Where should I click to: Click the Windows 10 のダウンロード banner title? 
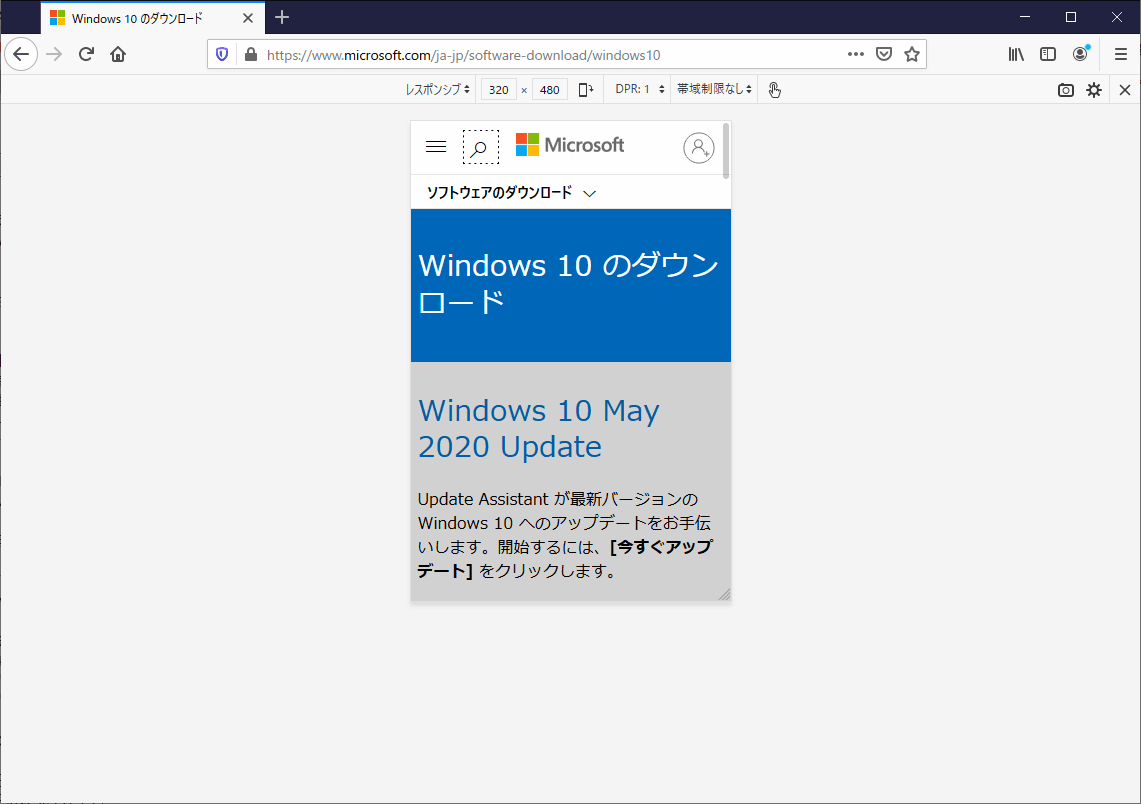coord(568,283)
